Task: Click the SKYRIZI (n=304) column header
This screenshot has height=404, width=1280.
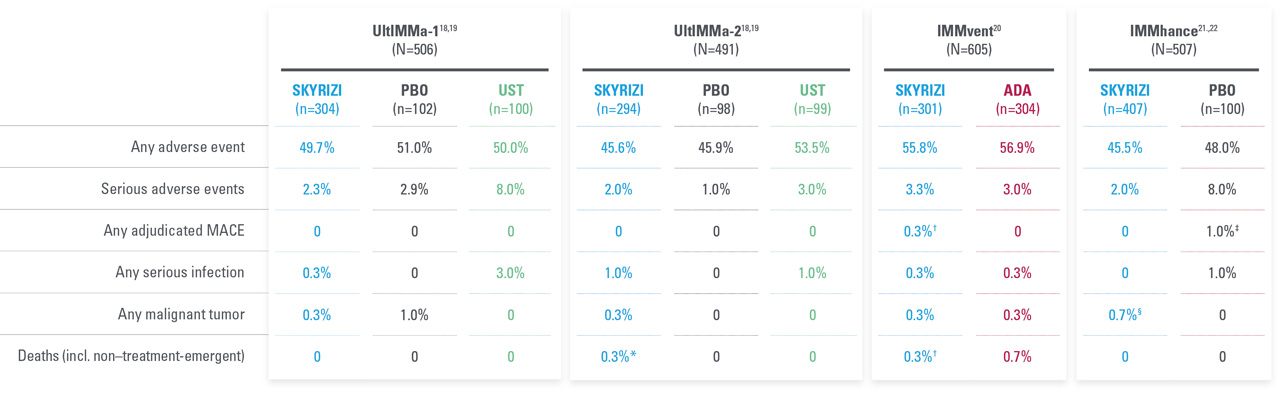Action: [317, 99]
